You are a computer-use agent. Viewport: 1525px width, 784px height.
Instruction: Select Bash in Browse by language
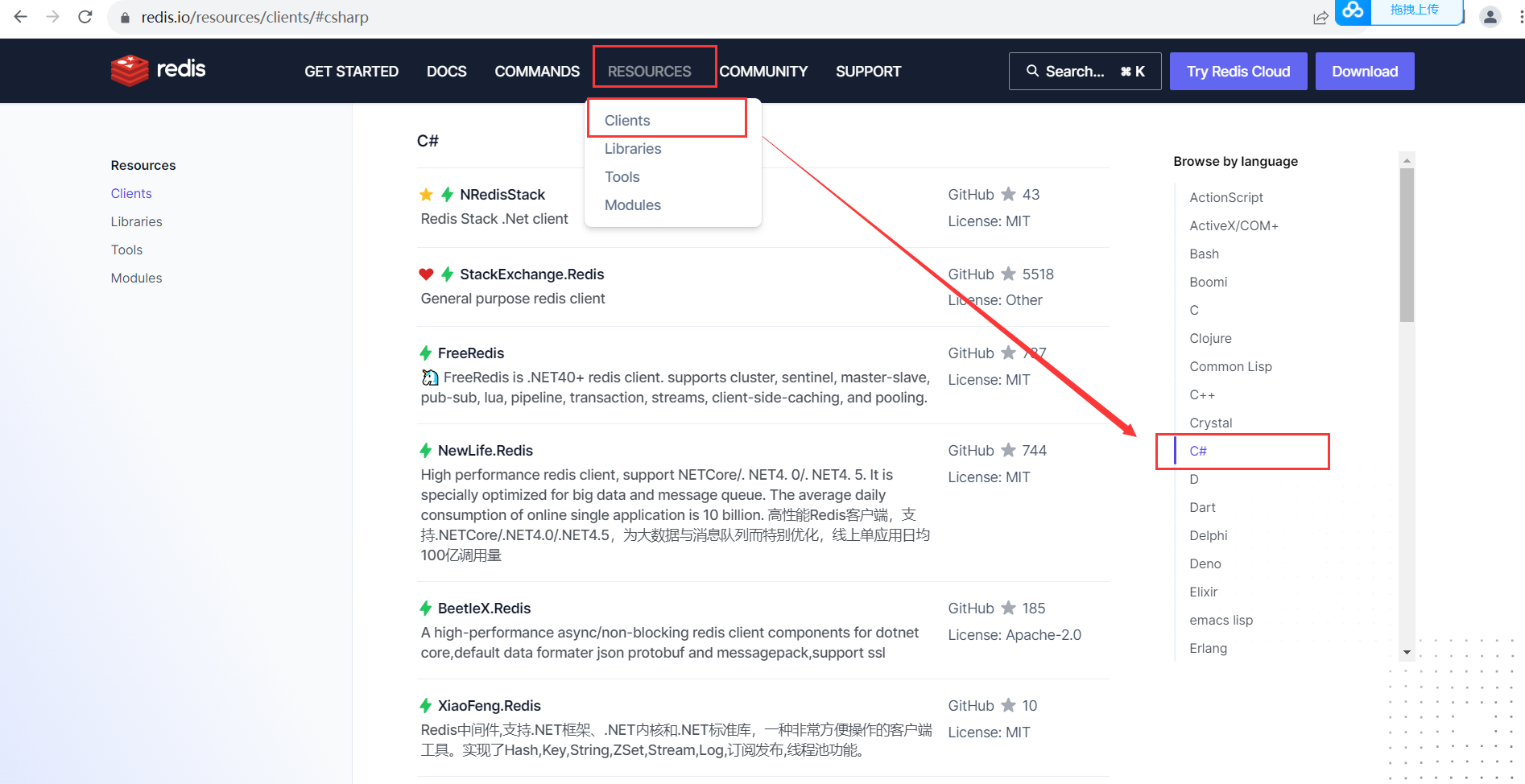pos(1205,254)
